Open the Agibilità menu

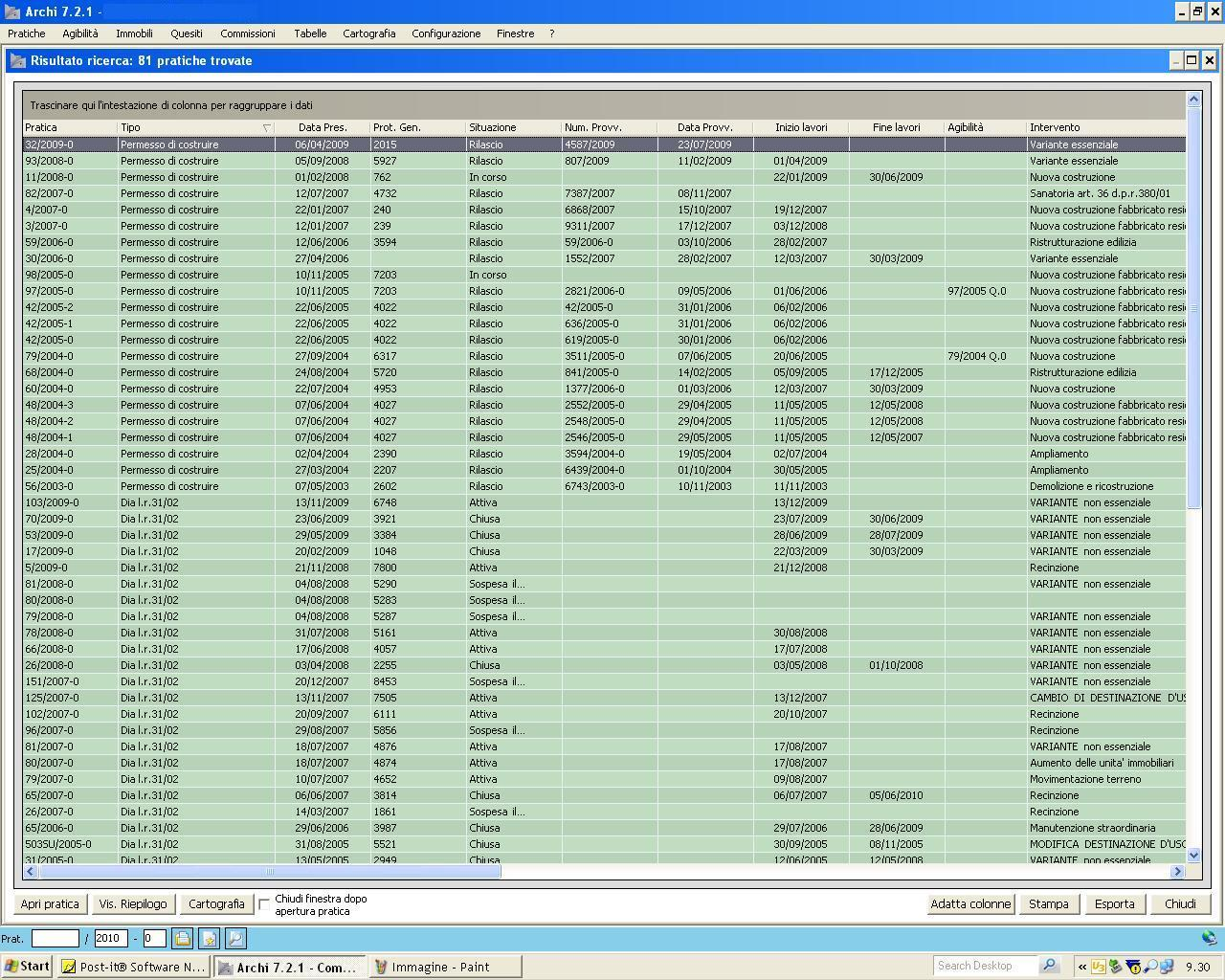point(80,33)
